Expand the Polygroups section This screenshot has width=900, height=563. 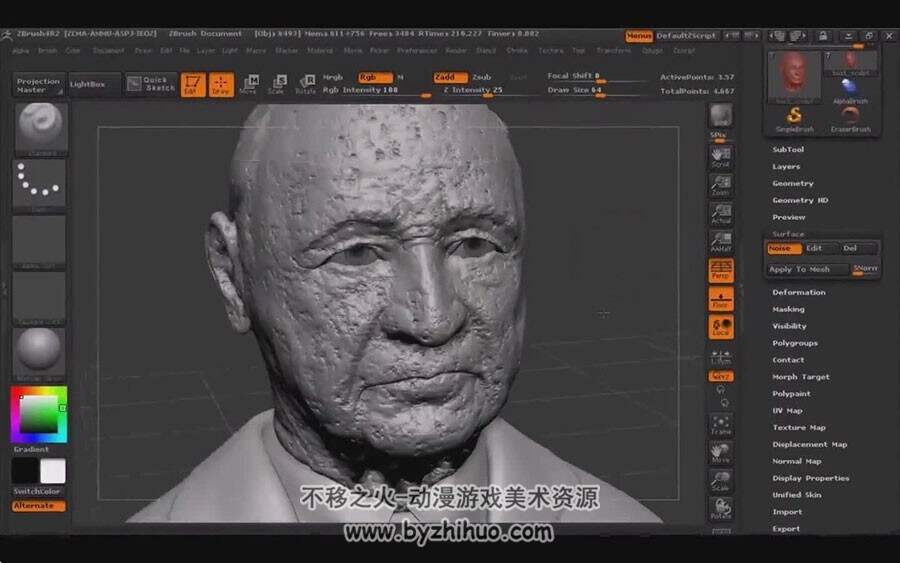pyautogui.click(x=795, y=343)
